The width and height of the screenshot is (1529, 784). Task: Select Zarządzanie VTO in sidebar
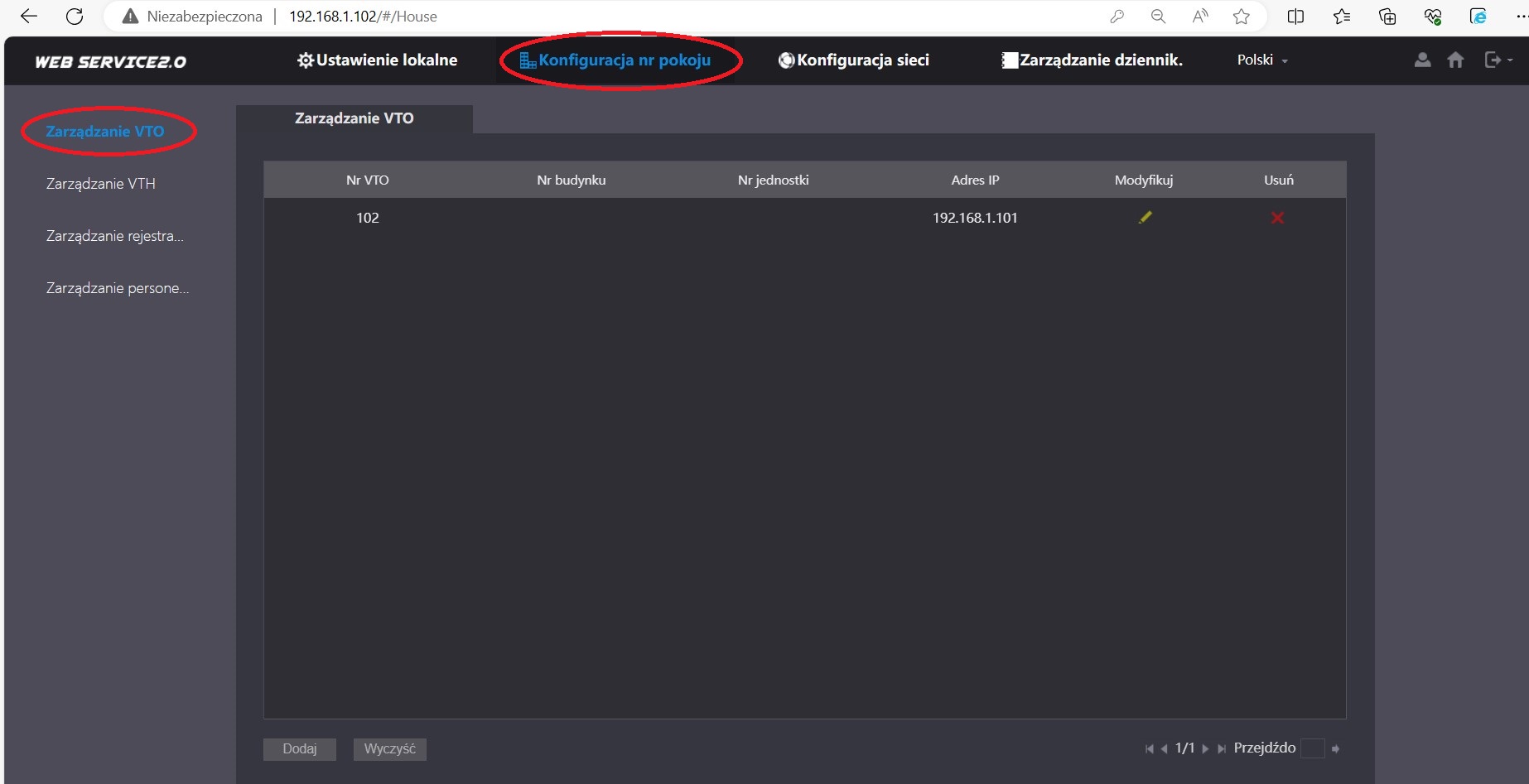click(x=105, y=131)
